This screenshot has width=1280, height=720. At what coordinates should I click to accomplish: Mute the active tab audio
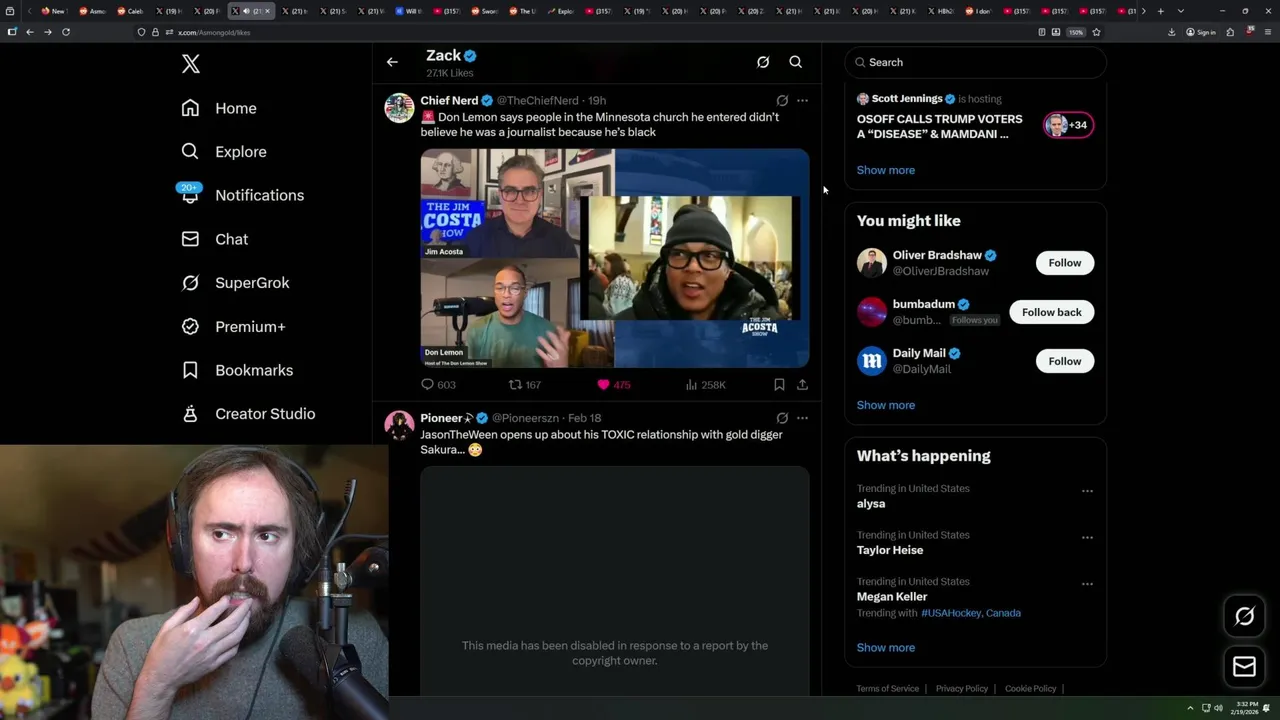[246, 11]
